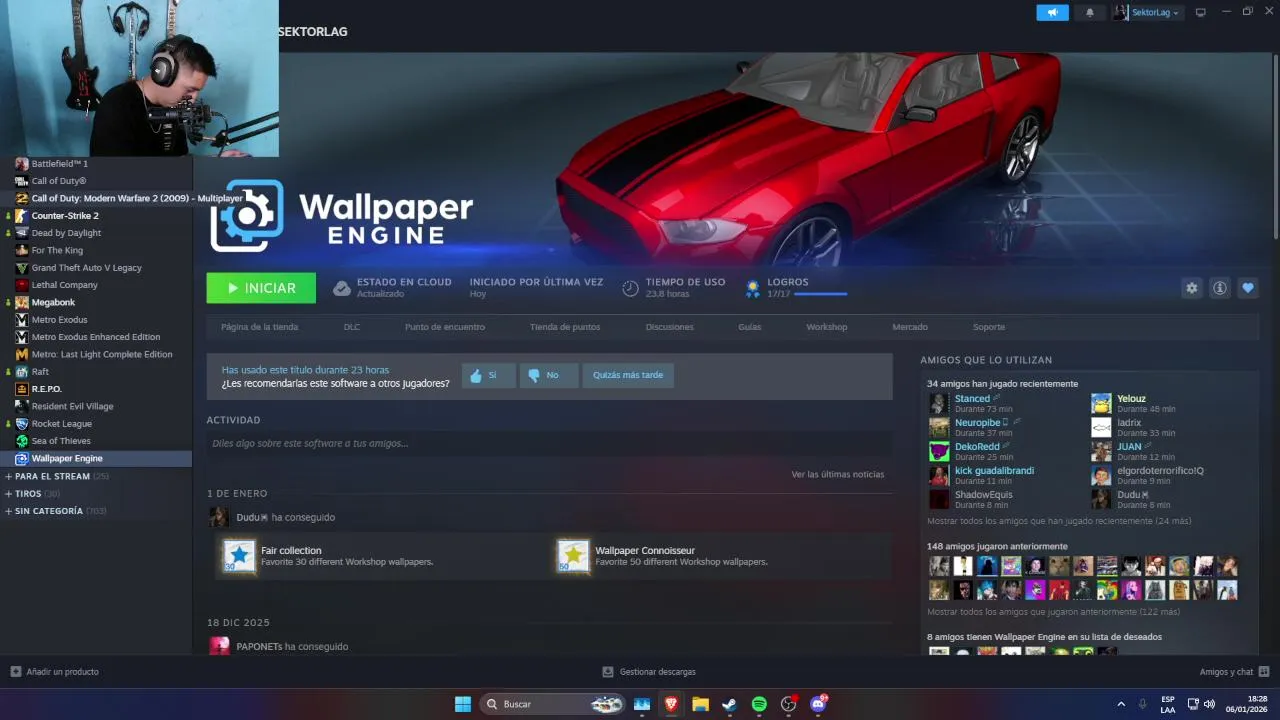Open the Discusiones tab

pos(670,327)
